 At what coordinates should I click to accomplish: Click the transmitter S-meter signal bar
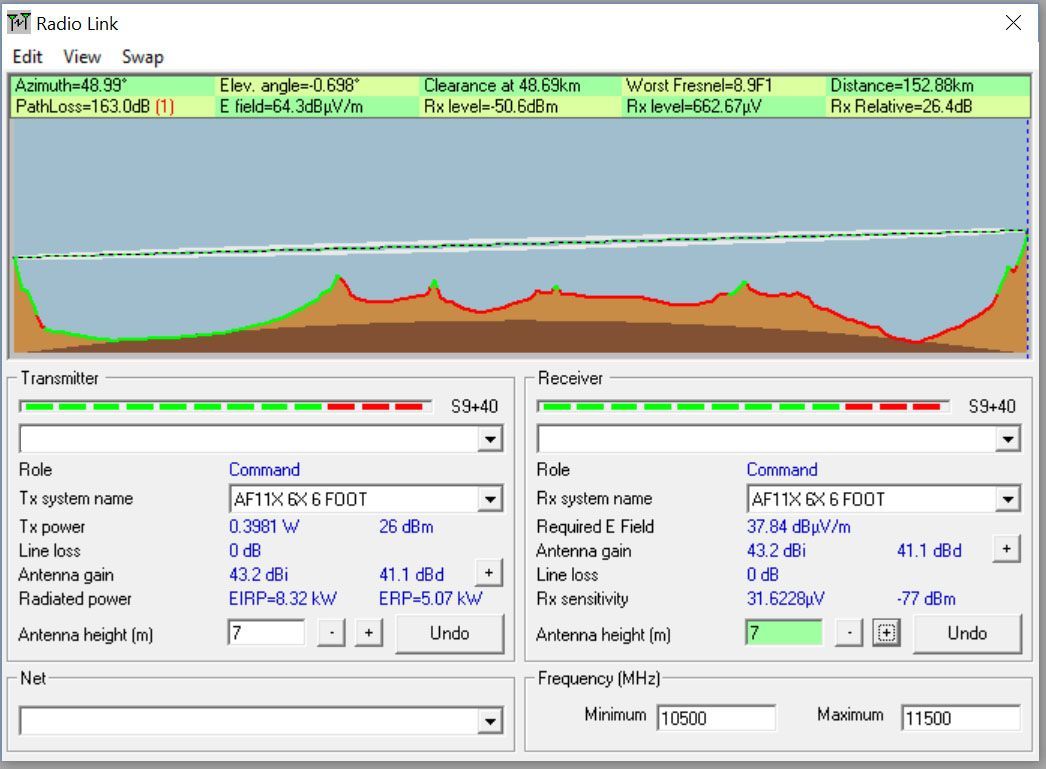[x=225, y=407]
